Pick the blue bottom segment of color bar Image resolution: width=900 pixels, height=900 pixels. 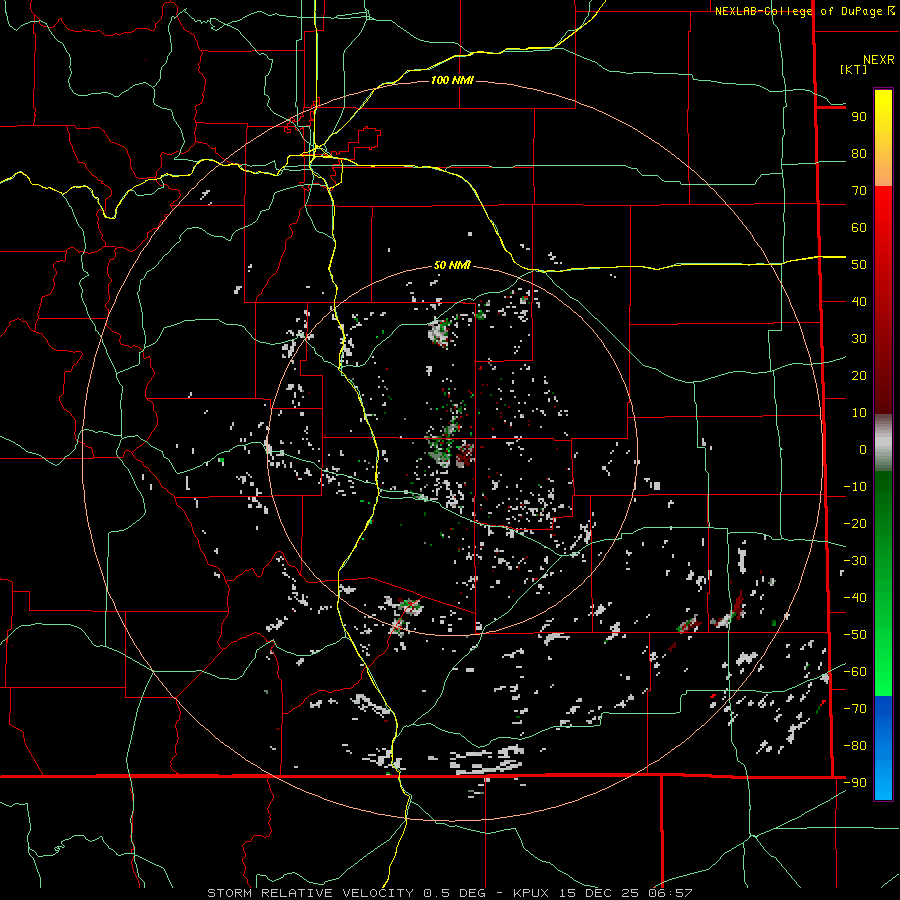pyautogui.click(x=883, y=748)
